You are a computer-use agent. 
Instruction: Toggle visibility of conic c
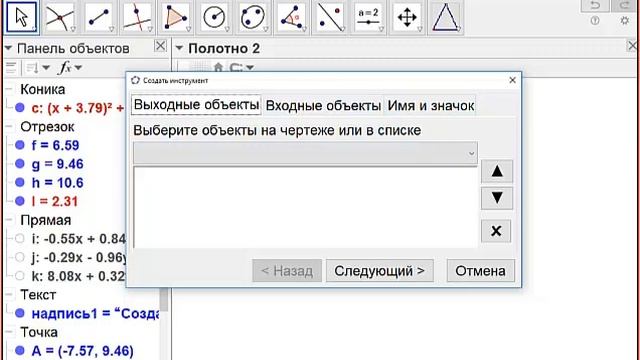coord(20,108)
